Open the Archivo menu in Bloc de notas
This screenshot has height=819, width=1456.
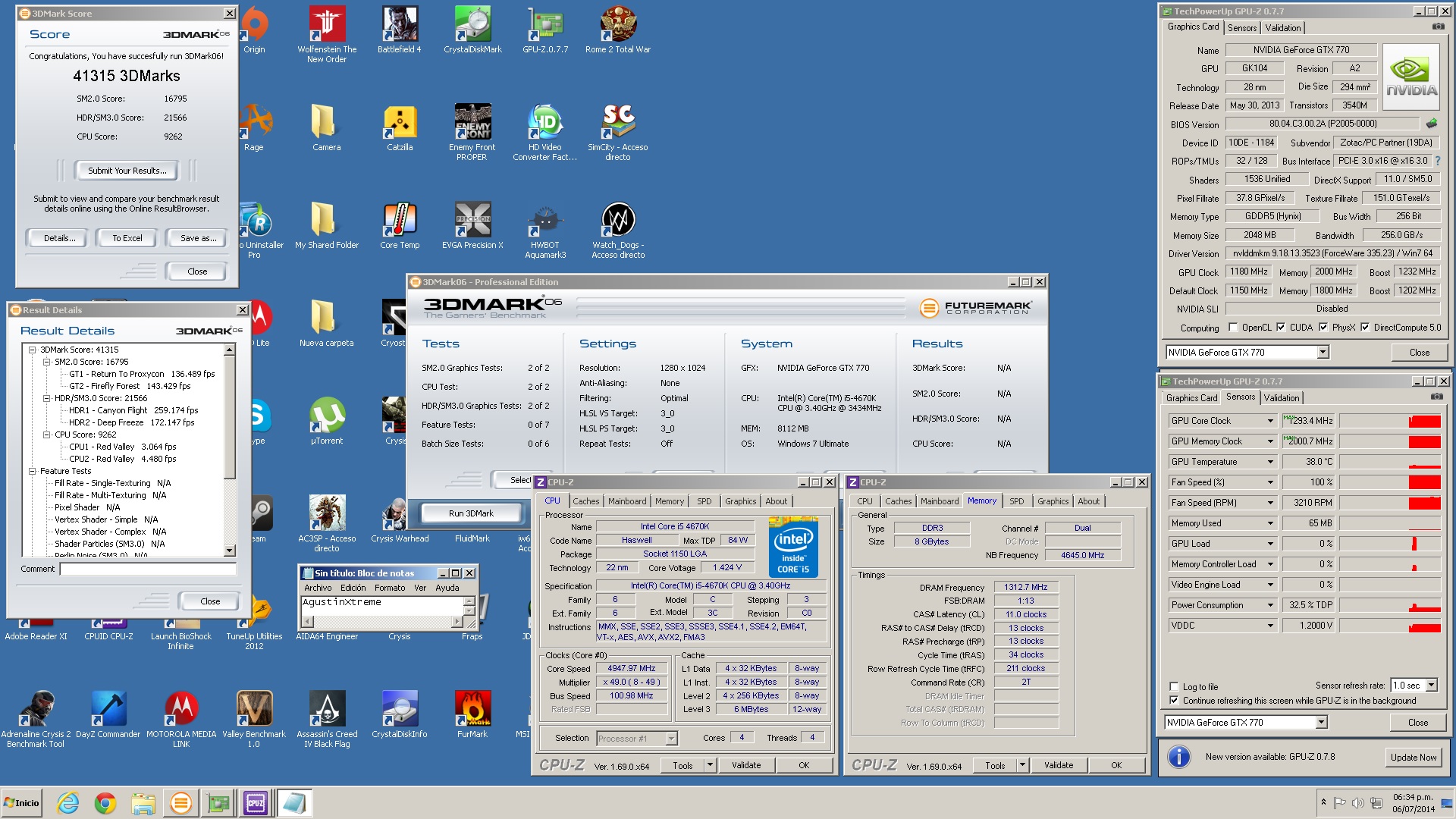coord(318,588)
